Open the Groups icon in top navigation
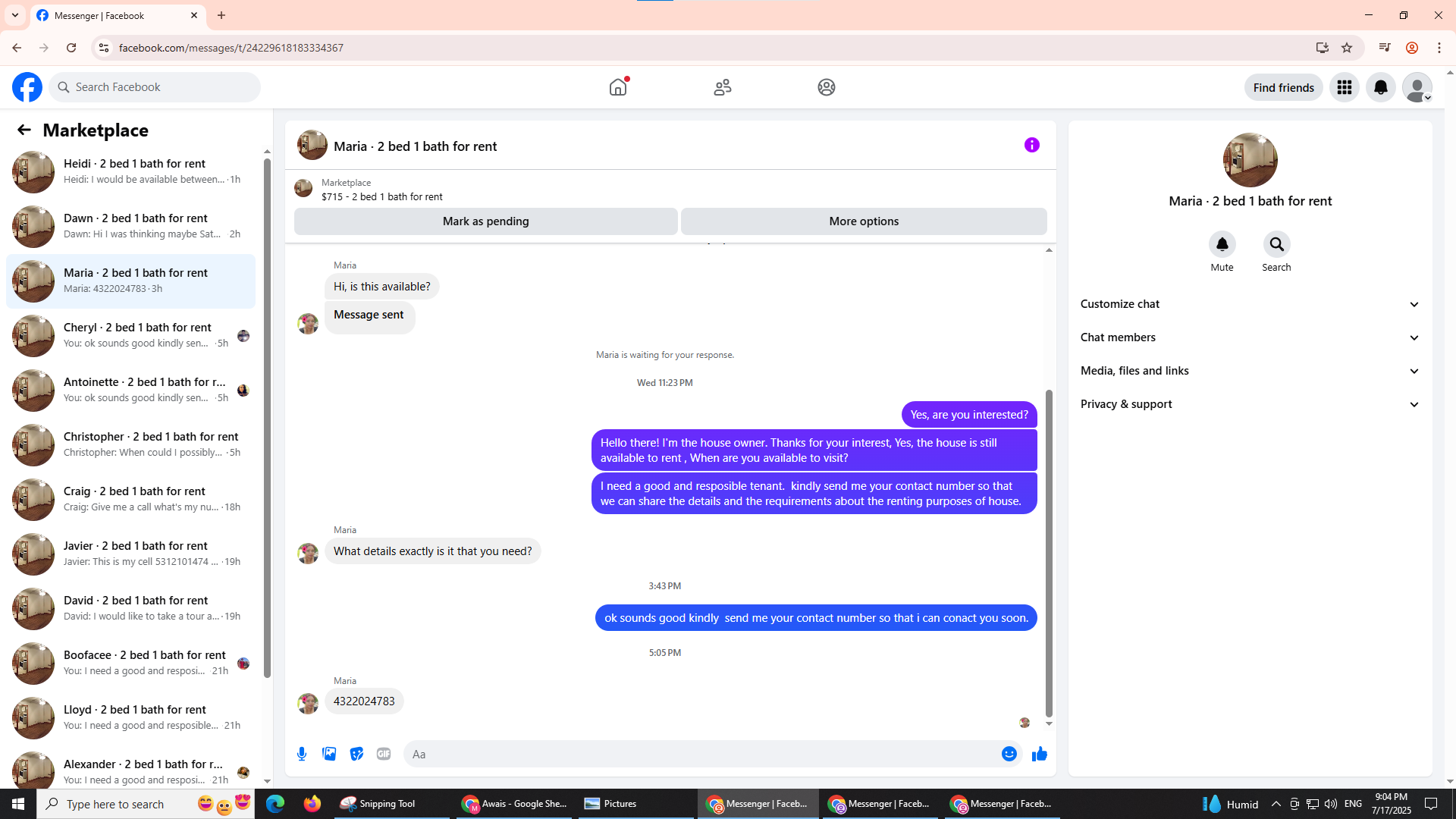Viewport: 1456px width, 819px height. [x=827, y=87]
